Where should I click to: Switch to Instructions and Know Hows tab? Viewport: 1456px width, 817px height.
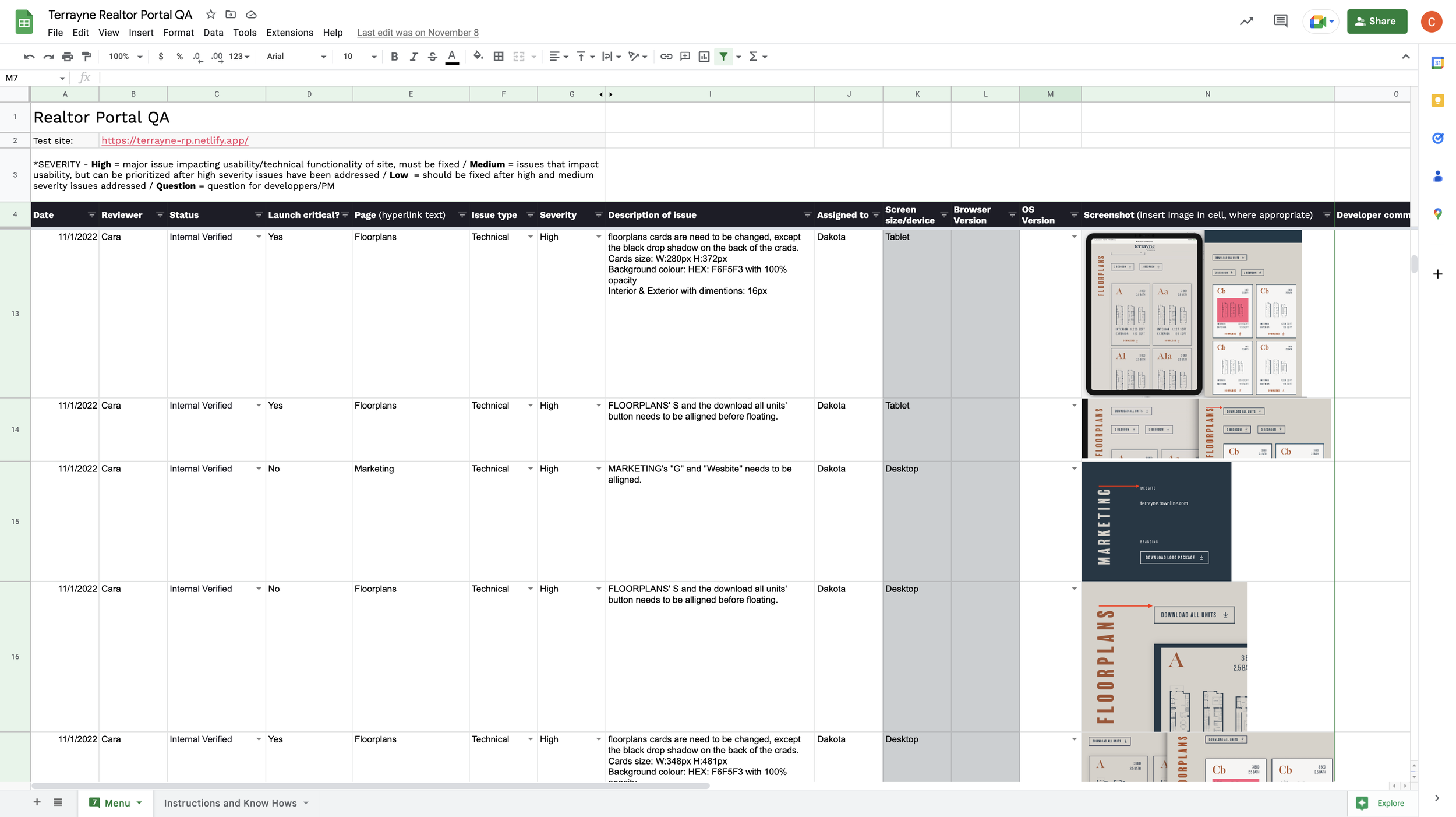coord(230,803)
